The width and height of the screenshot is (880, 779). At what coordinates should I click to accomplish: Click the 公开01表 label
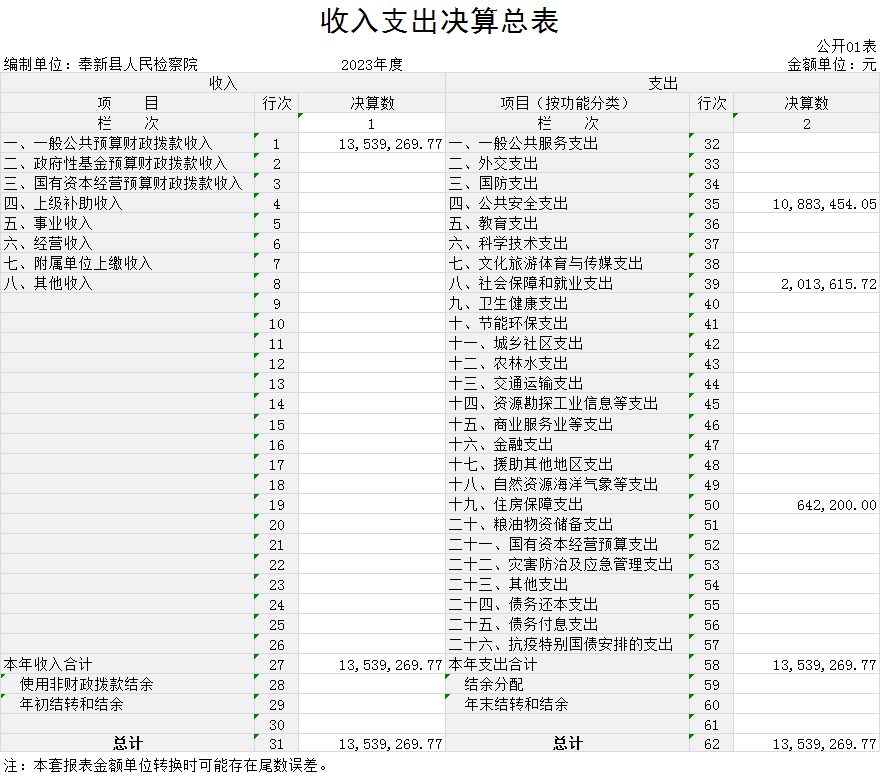846,46
